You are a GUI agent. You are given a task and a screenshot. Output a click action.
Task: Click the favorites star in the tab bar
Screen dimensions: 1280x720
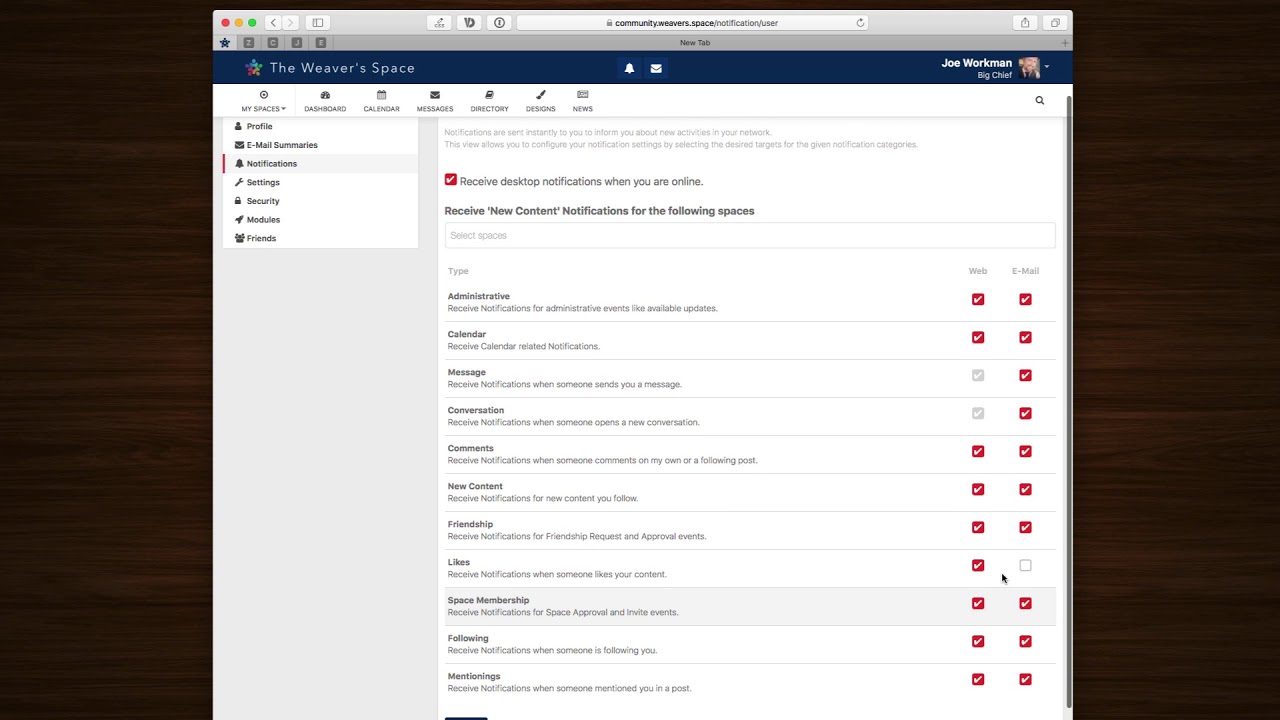pos(224,43)
